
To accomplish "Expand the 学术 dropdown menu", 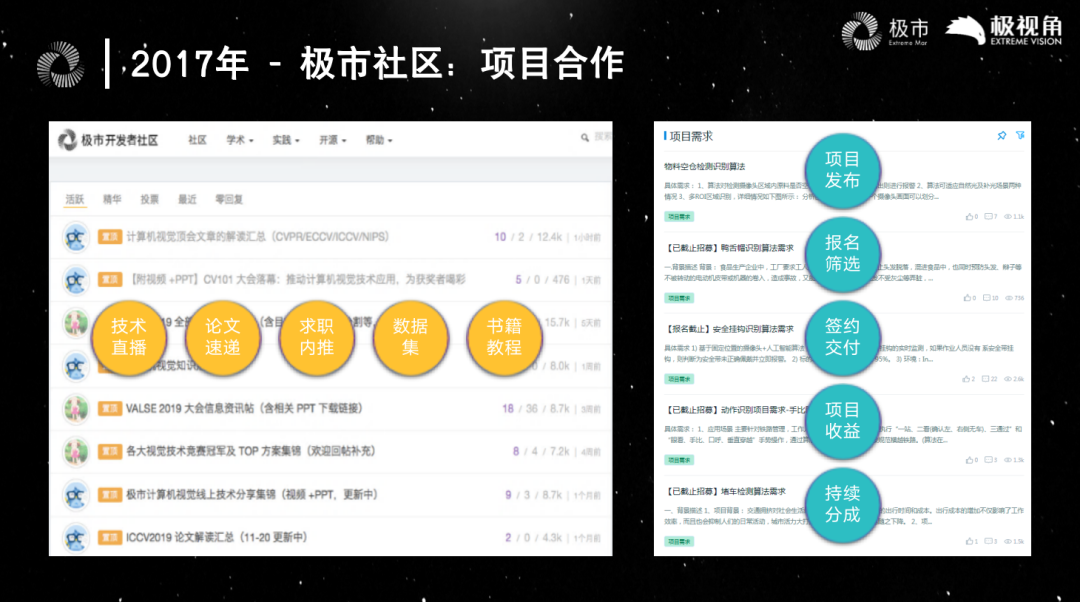I will pos(240,140).
